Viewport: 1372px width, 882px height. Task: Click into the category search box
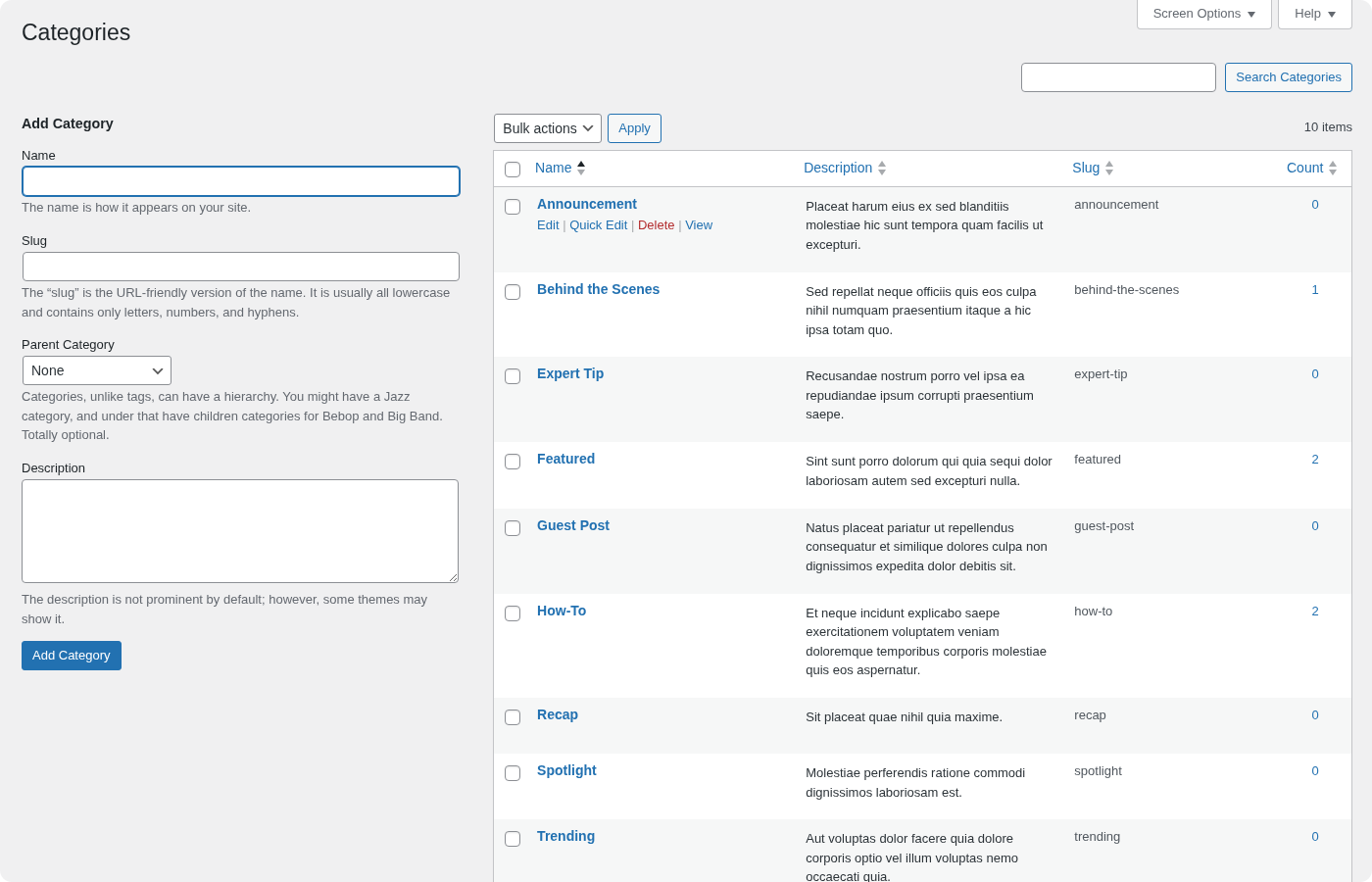1118,77
